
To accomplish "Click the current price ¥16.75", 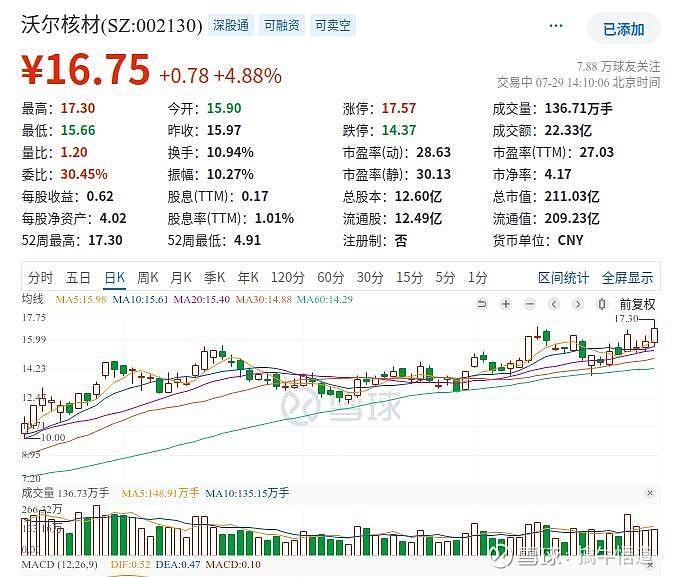I will pyautogui.click(x=86, y=69).
